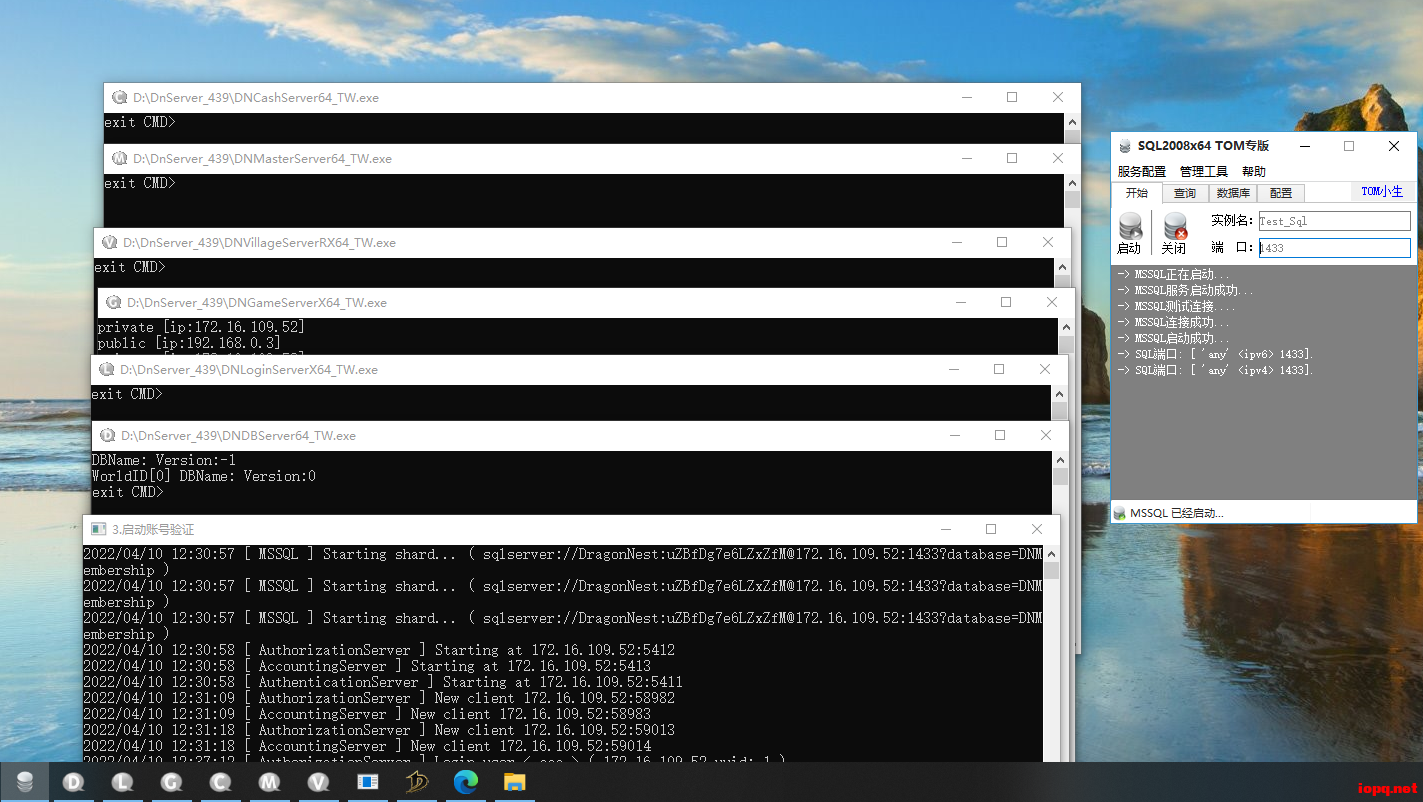Open File Explorer from taskbar

514,782
